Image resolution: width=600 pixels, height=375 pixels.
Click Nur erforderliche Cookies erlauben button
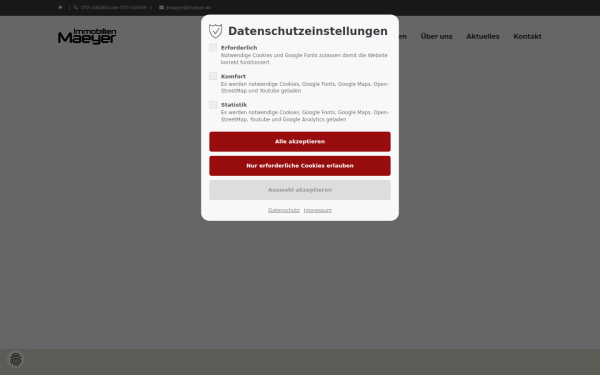300,166
